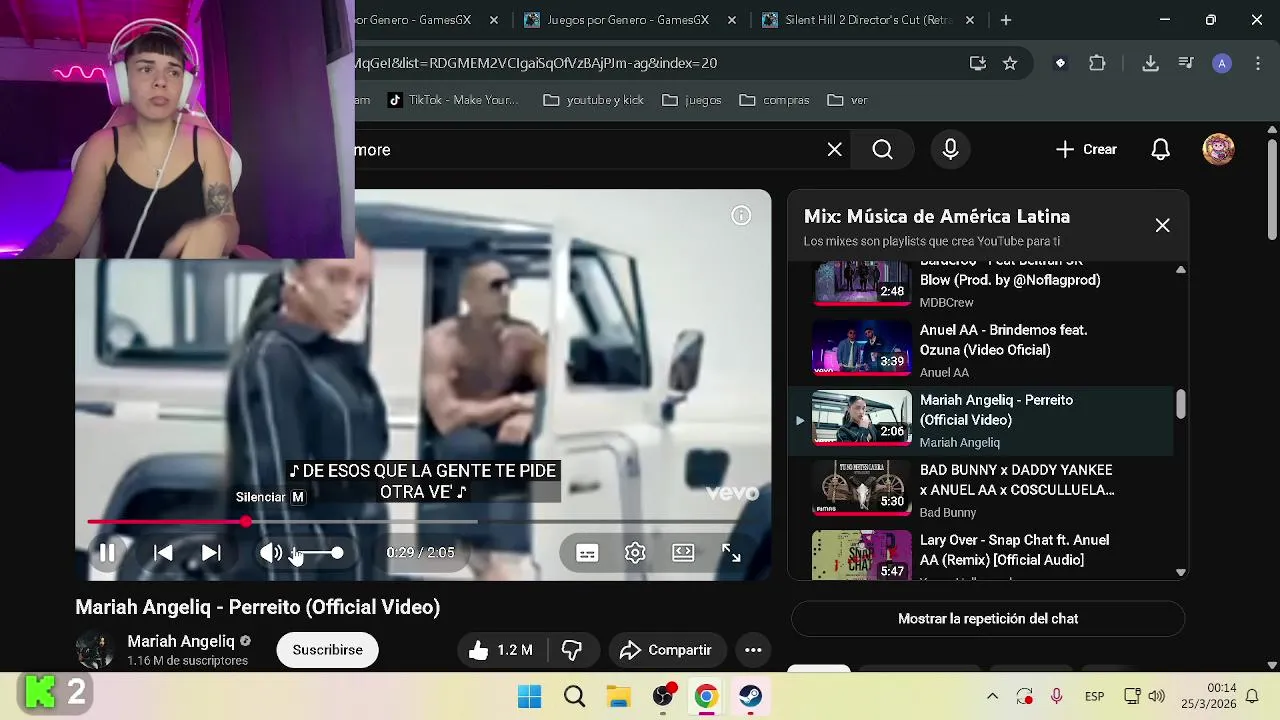Open the ESP language switcher
The height and width of the screenshot is (720, 1280).
coord(1094,696)
